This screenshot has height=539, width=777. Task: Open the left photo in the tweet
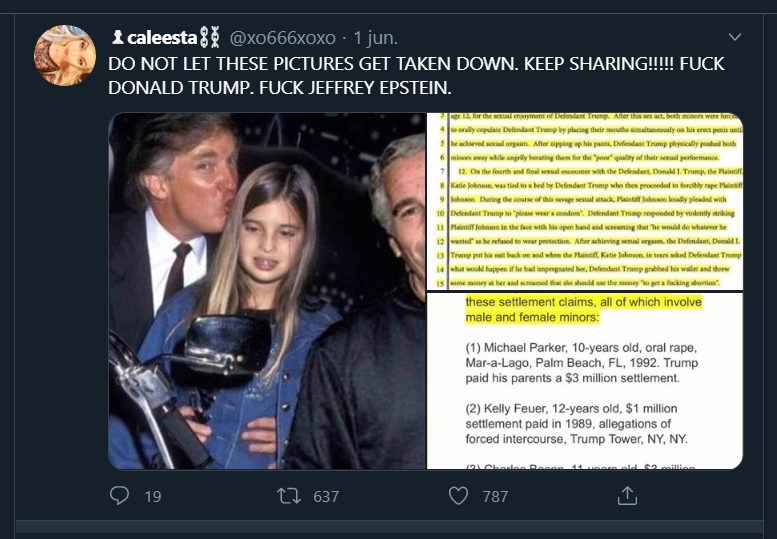(x=267, y=290)
